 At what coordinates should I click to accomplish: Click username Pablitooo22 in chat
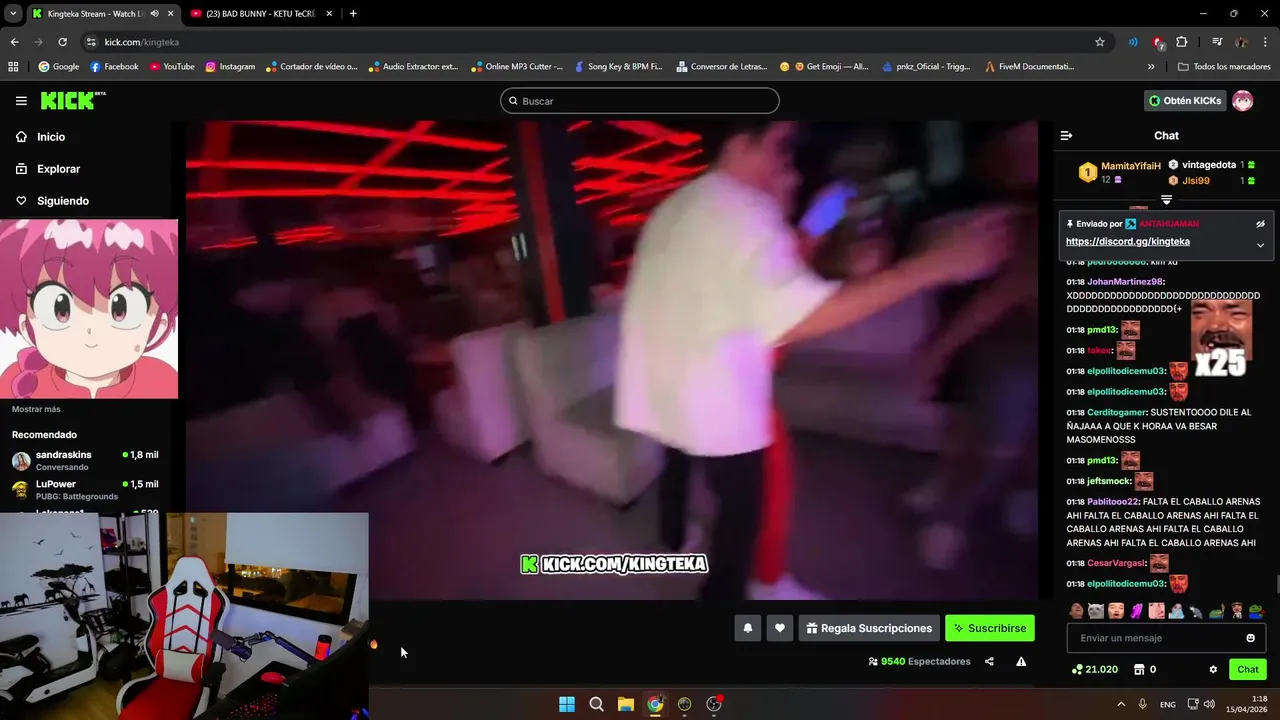click(1113, 502)
